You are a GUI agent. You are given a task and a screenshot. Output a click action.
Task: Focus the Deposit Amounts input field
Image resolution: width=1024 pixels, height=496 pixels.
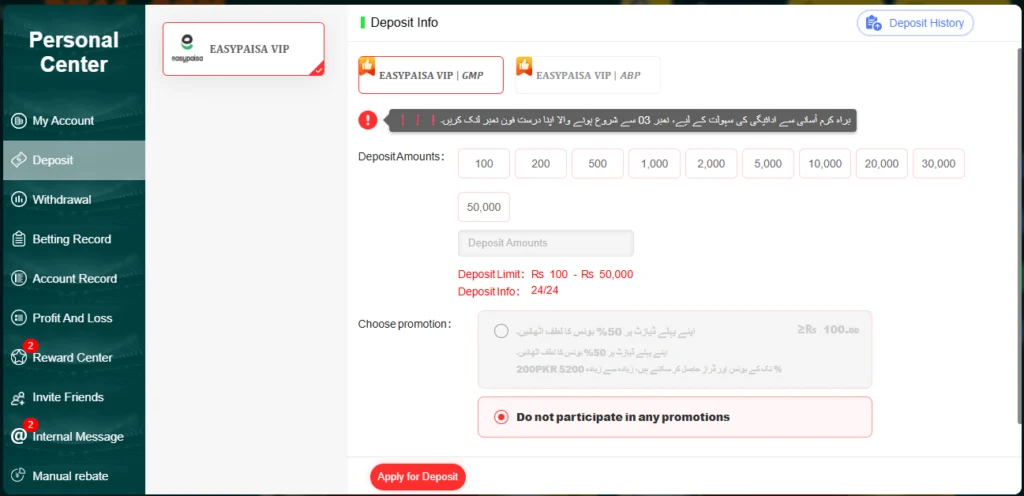(x=545, y=243)
